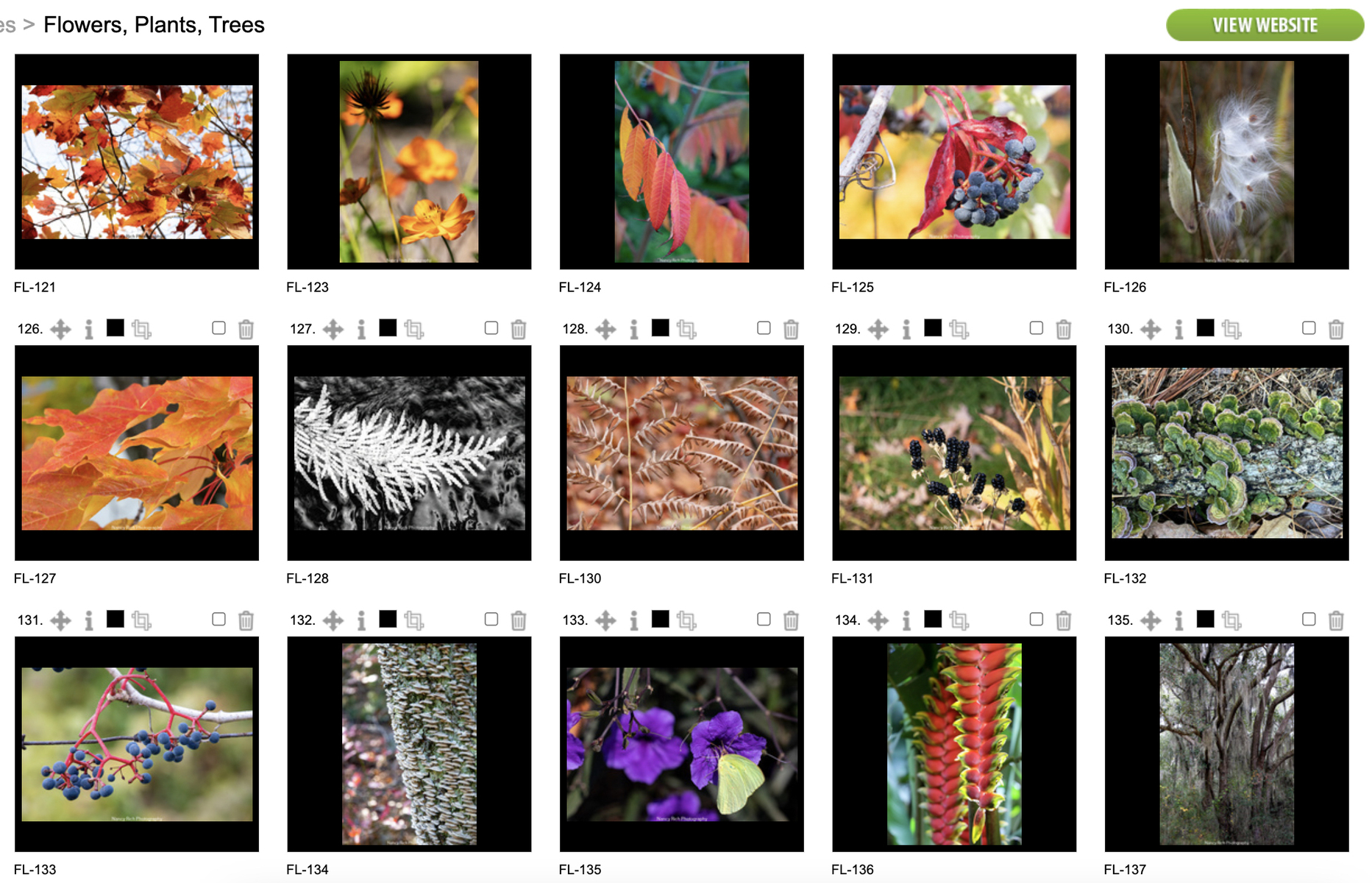This screenshot has width=1372, height=883.
Task: Delete image 129 with trash icon
Action: pos(1063,329)
